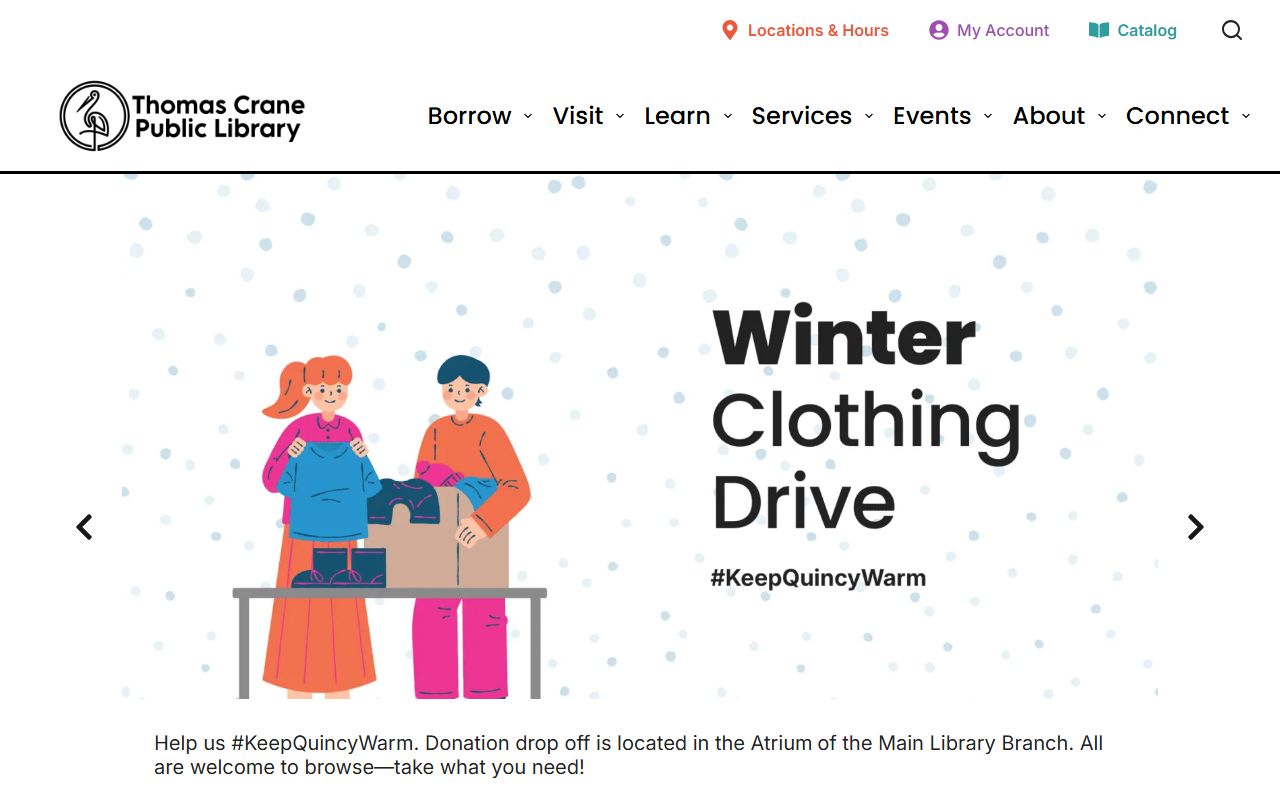Expand the Visit menu chevron
Screen dimensions: 1280x800
pyautogui.click(x=620, y=116)
